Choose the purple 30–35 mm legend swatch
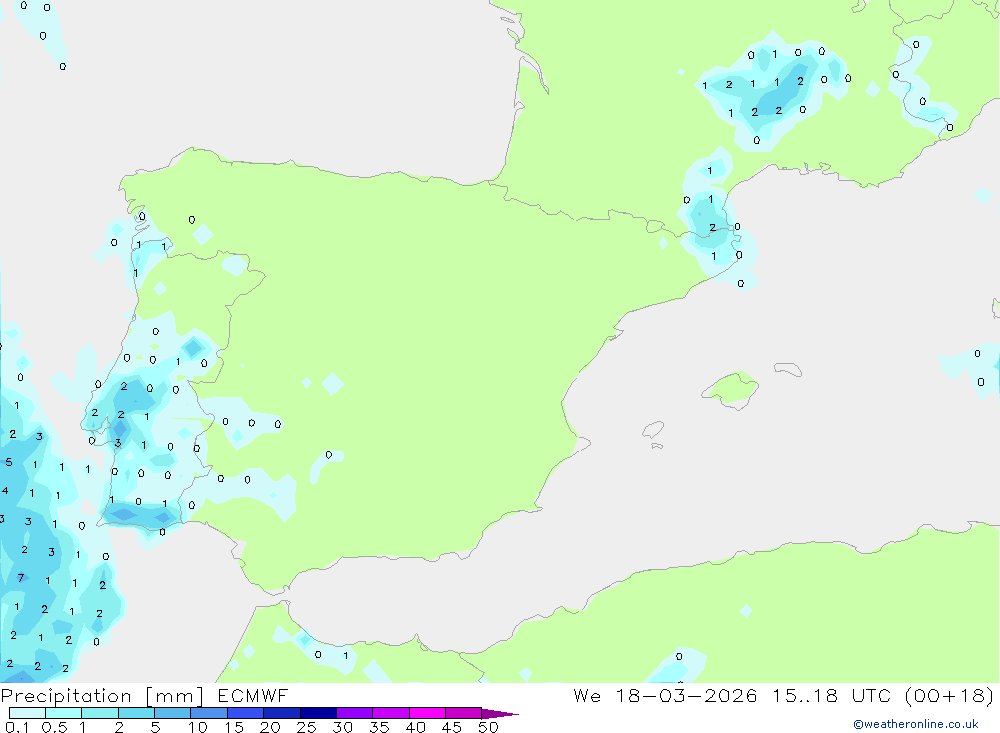 (x=354, y=713)
